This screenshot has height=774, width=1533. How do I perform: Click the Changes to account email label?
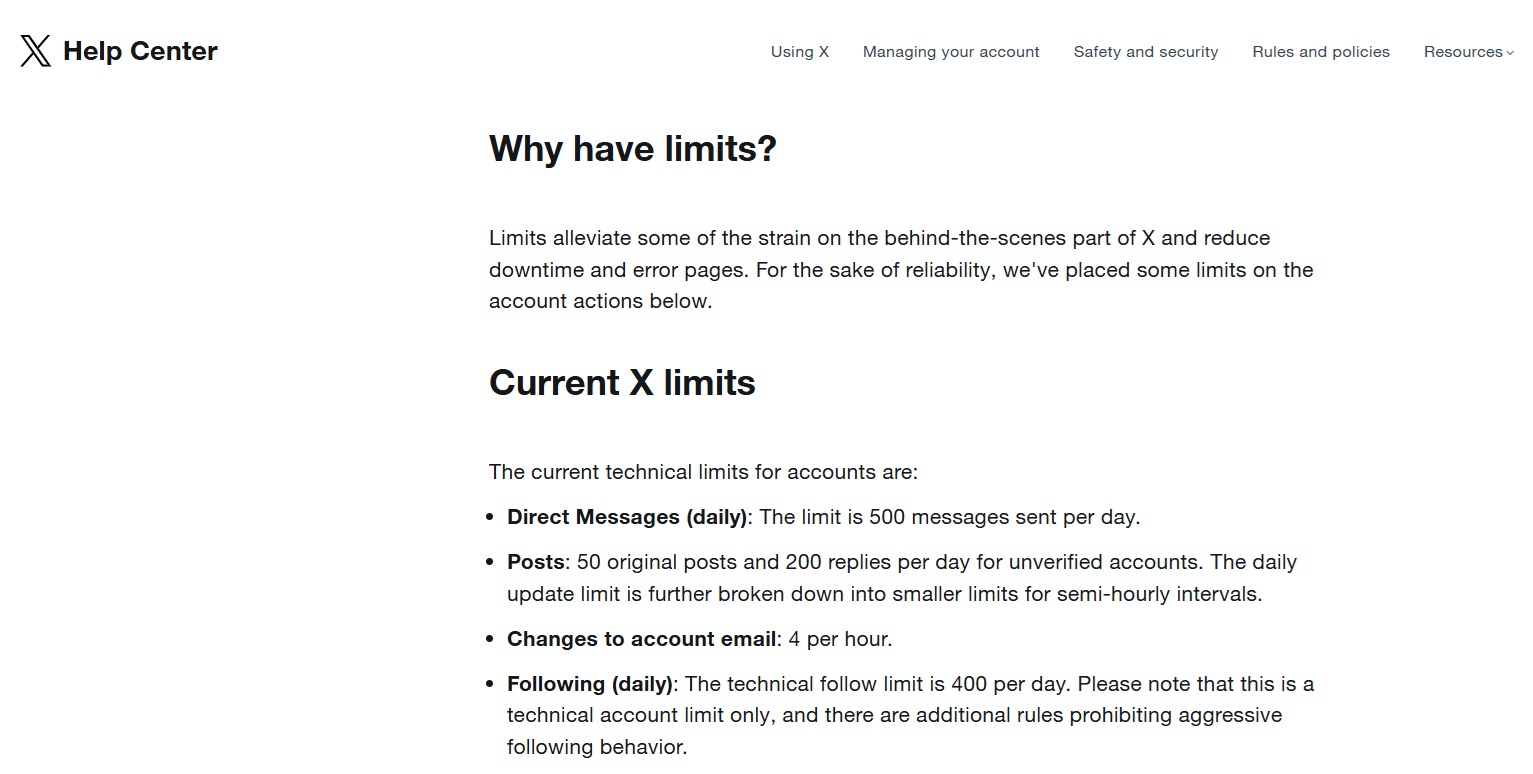tap(642, 639)
